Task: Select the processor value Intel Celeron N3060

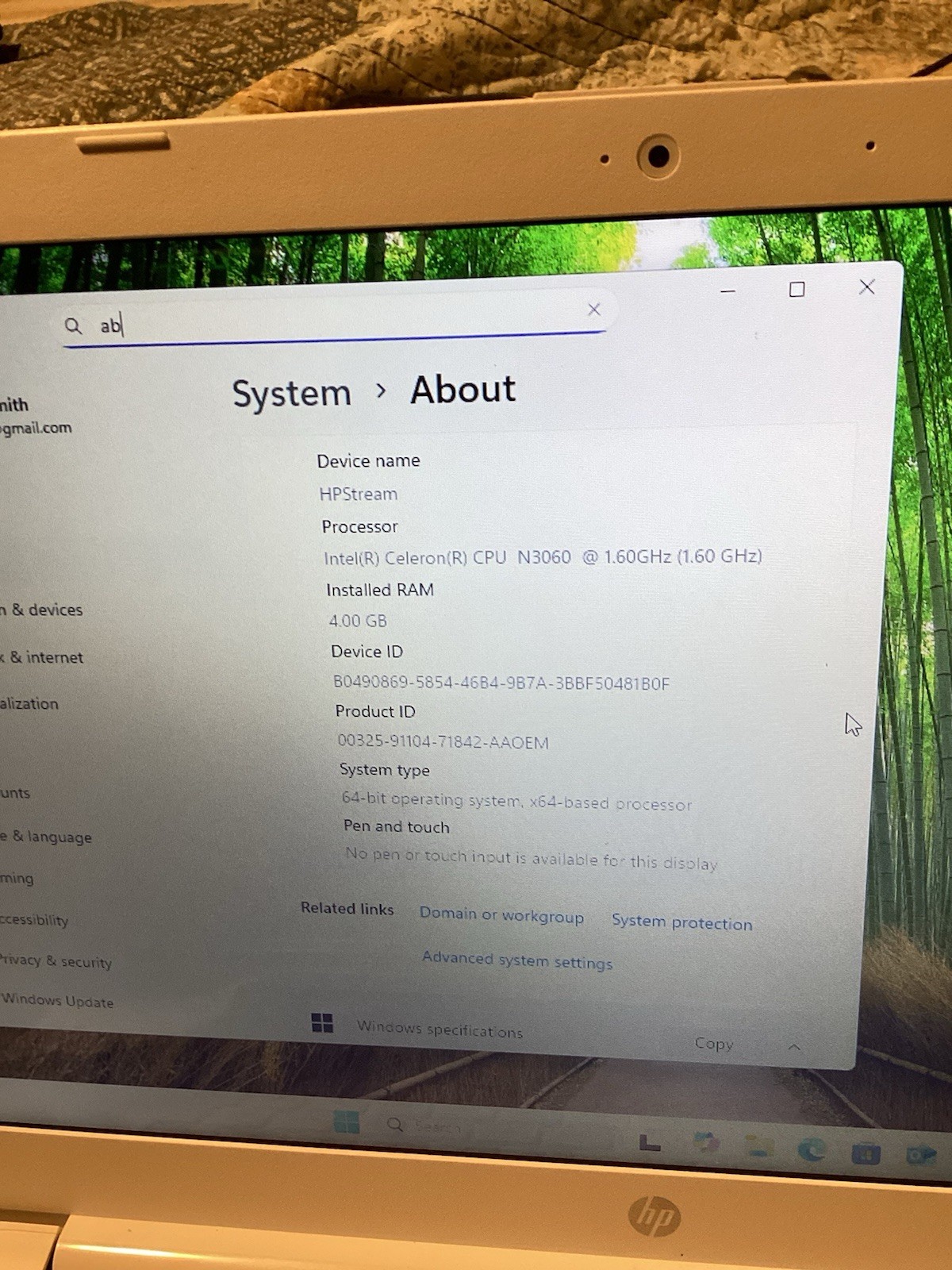Action: tap(543, 557)
